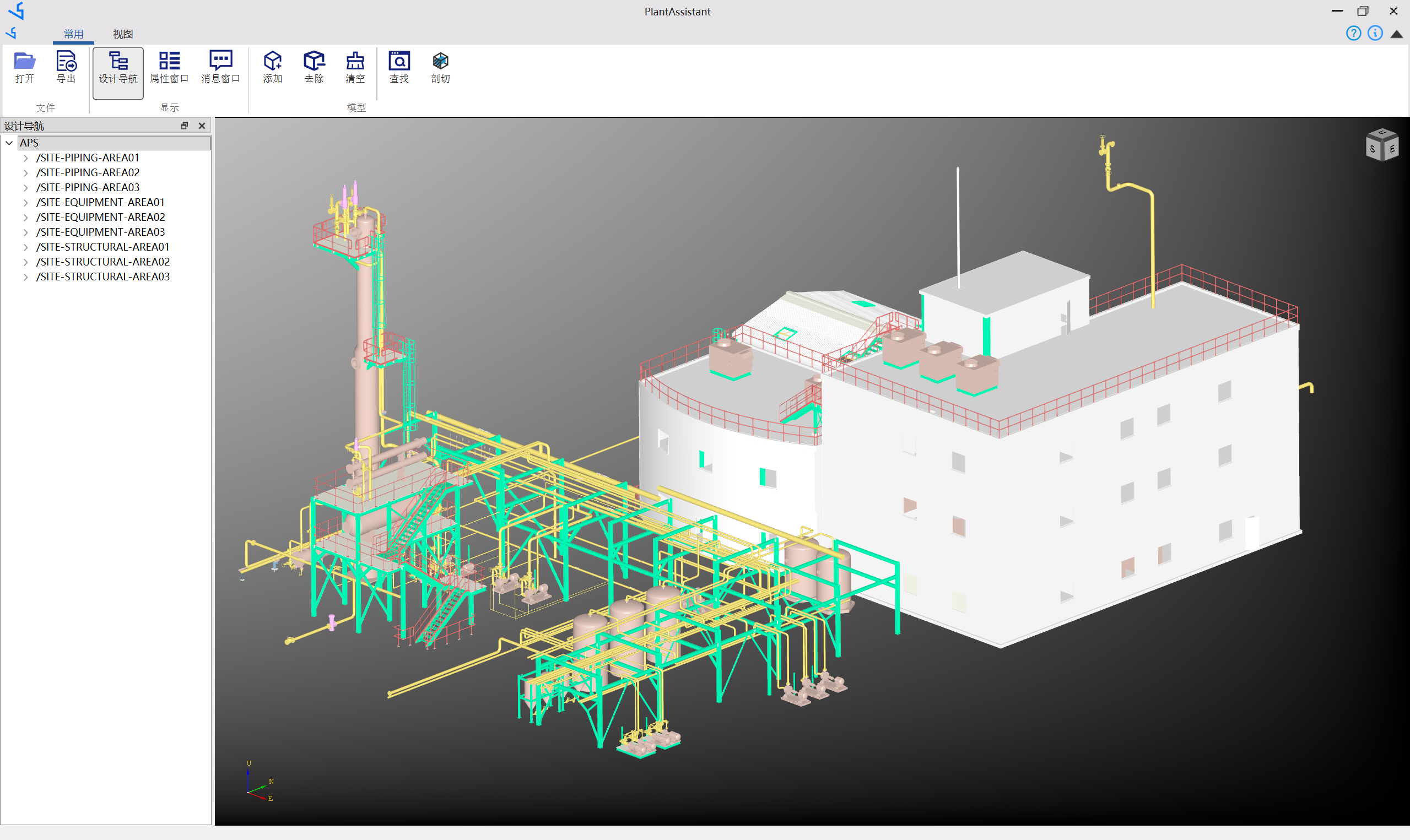Select the /SITE-STRUCTURAL-AREA03 tree item

coord(103,276)
